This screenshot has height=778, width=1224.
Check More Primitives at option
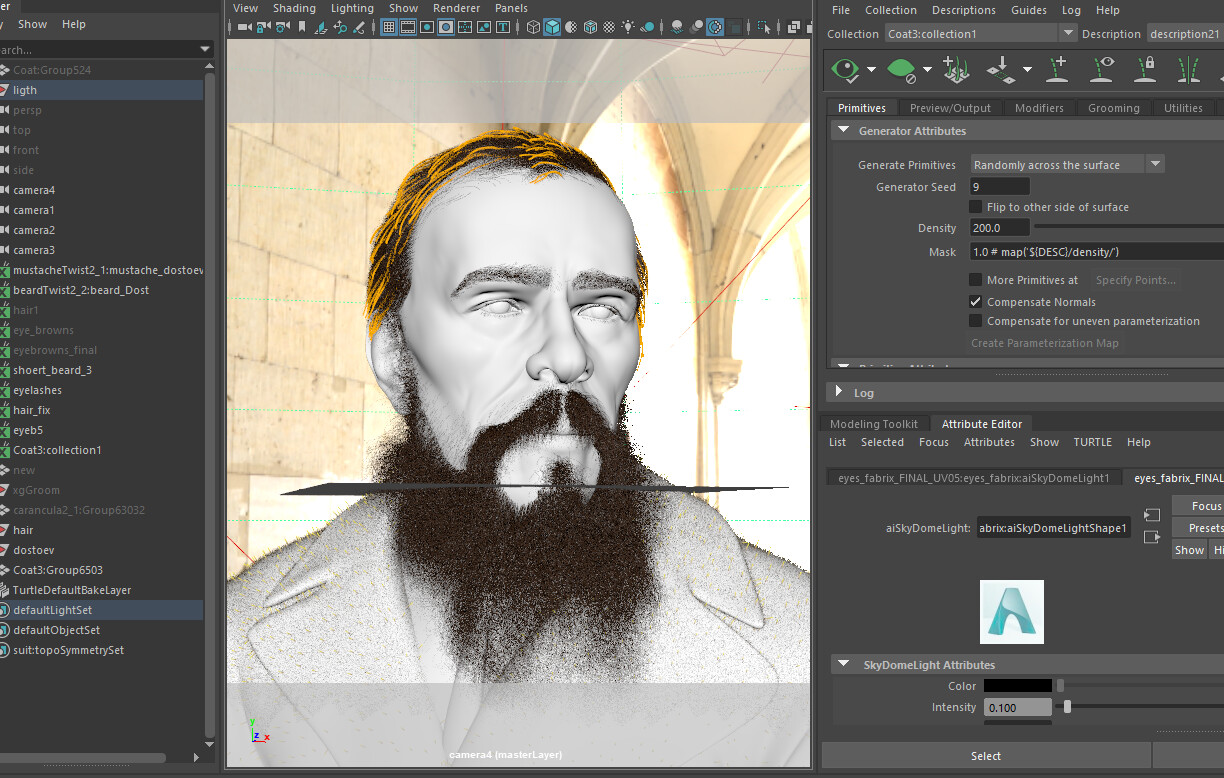tap(976, 280)
